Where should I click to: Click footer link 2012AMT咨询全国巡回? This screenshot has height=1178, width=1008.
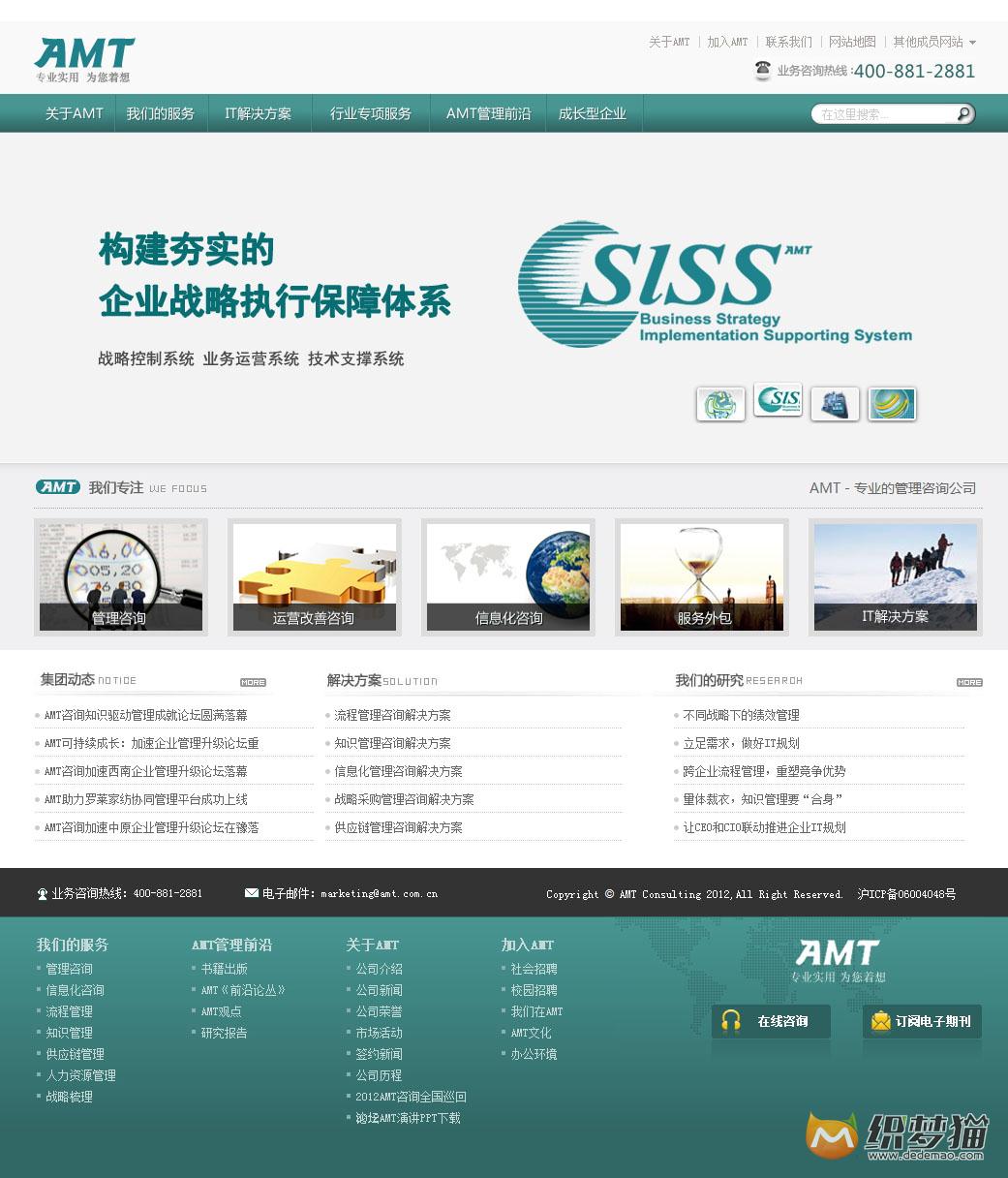pos(412,1097)
